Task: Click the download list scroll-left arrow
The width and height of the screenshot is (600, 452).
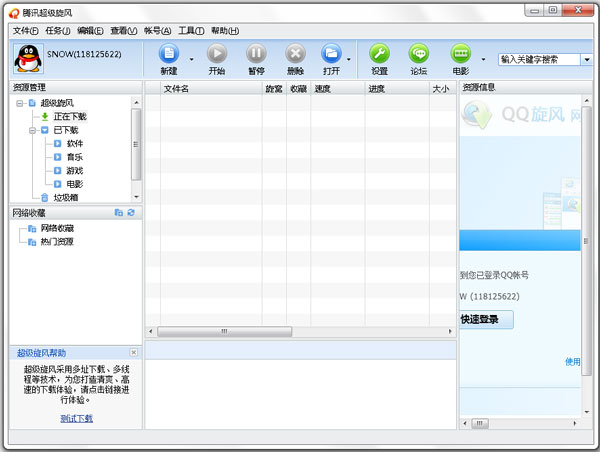Action: pyautogui.click(x=151, y=331)
